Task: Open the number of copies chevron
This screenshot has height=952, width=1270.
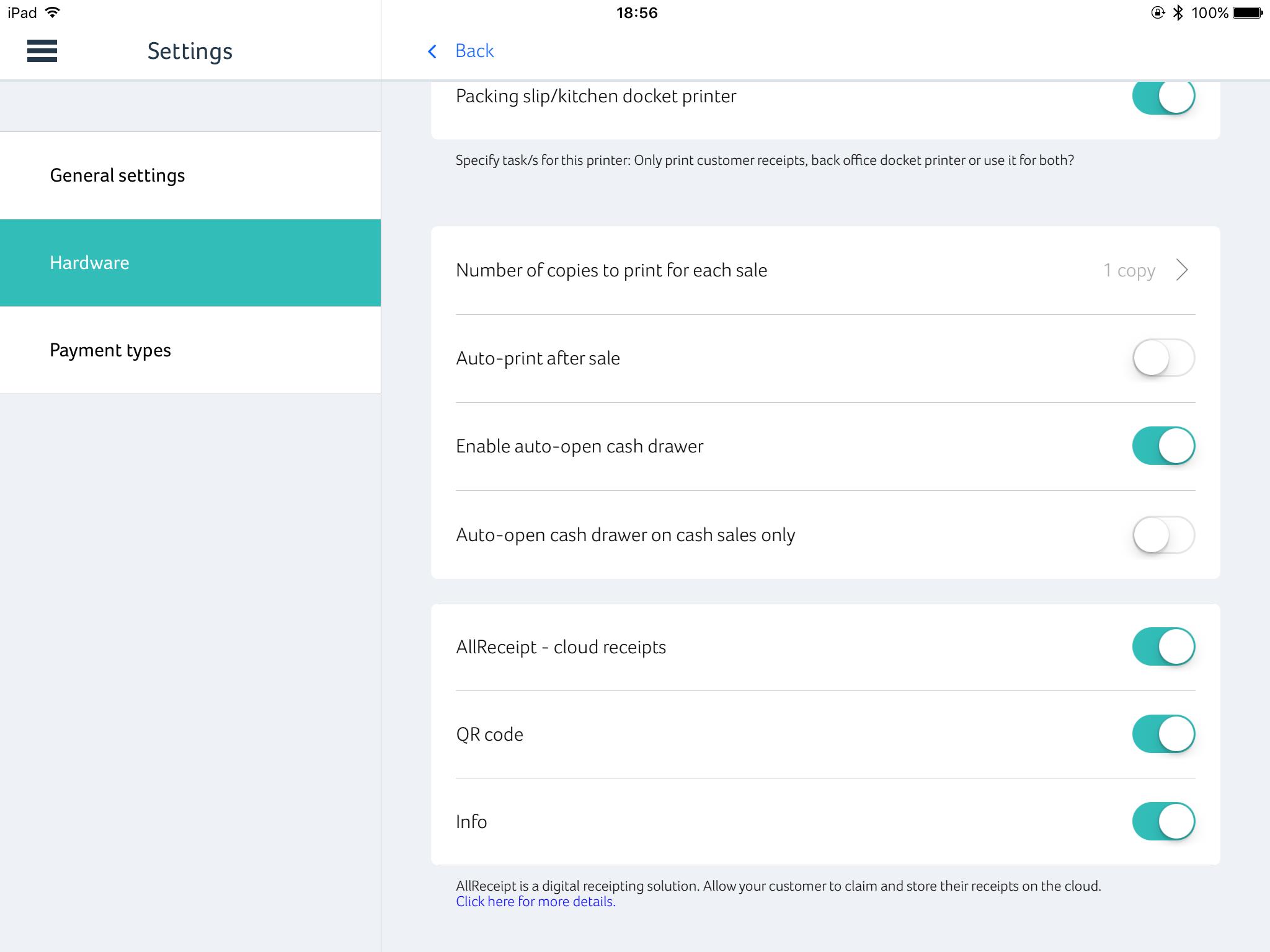Action: [x=1182, y=270]
